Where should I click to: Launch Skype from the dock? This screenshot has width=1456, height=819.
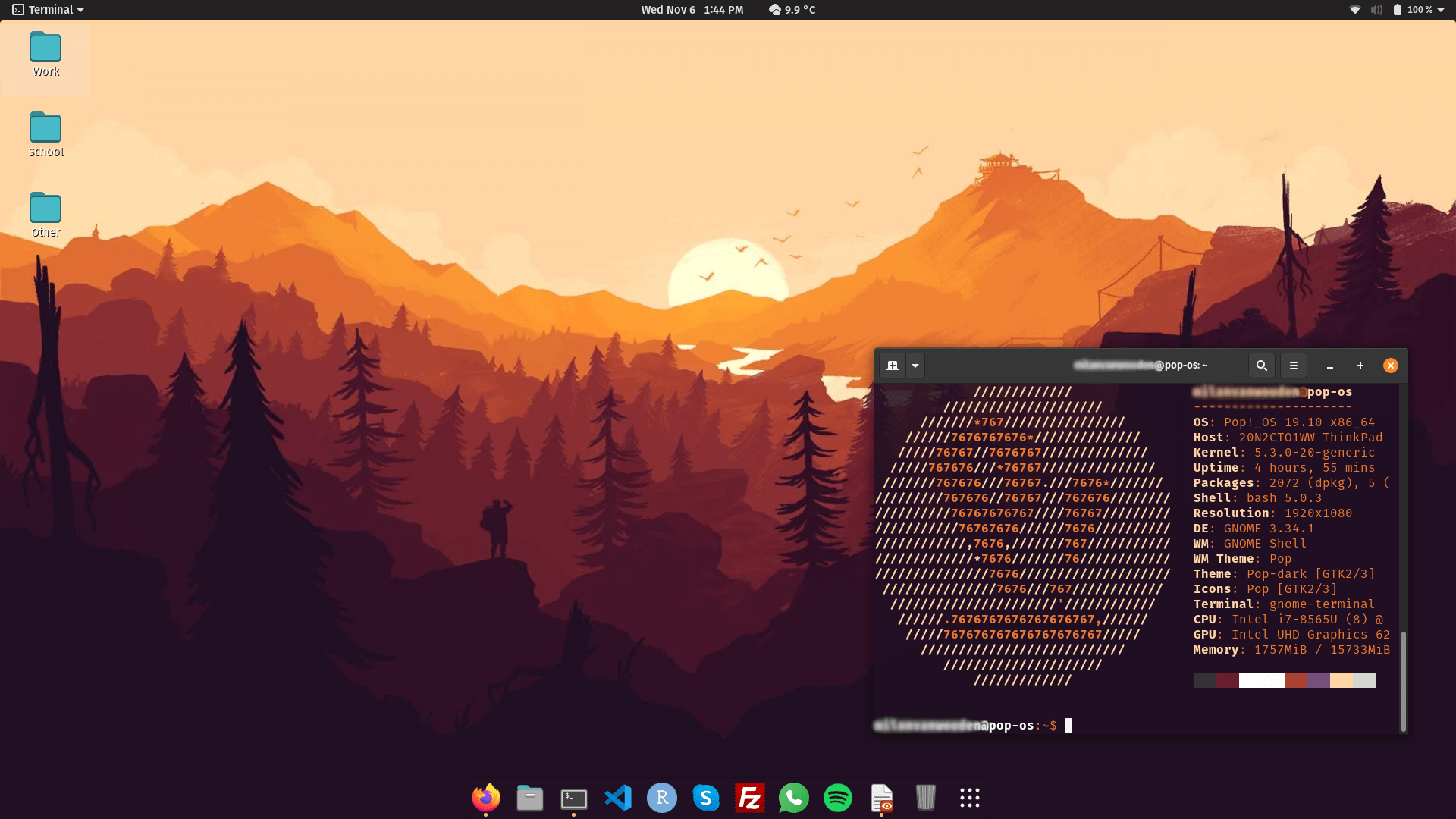click(x=705, y=798)
